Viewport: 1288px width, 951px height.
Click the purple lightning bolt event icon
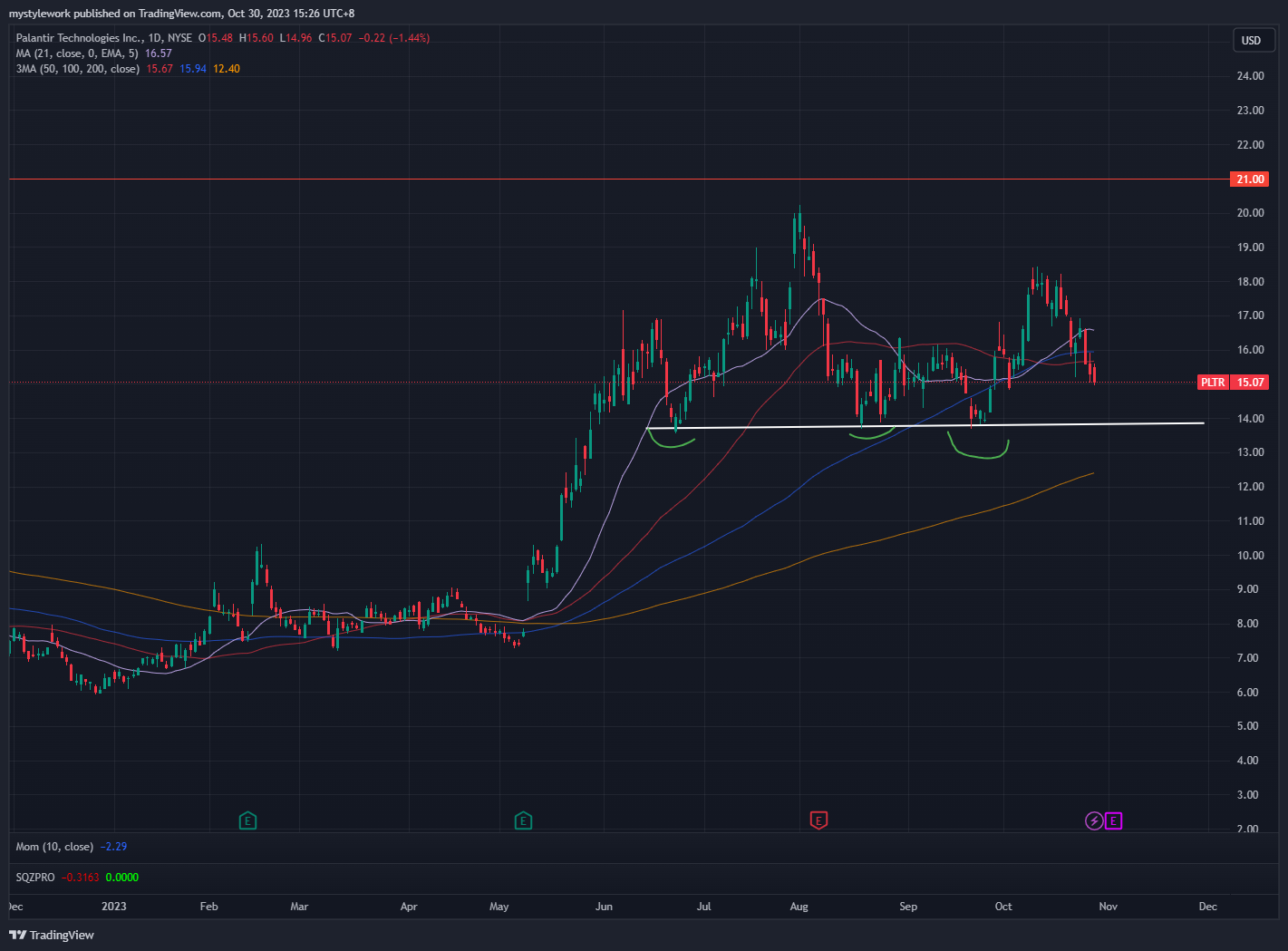pyautogui.click(x=1094, y=821)
